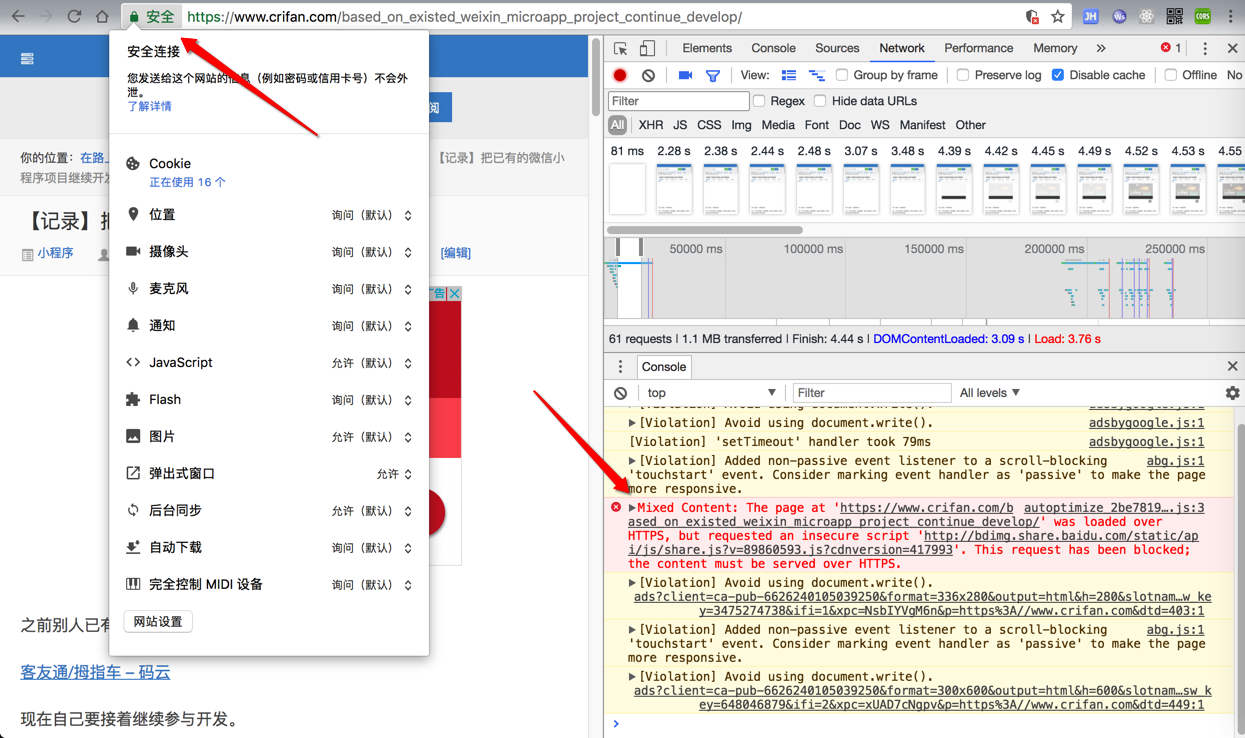The height and width of the screenshot is (738, 1245).
Task: Click the browser back arrow
Action: click(18, 16)
